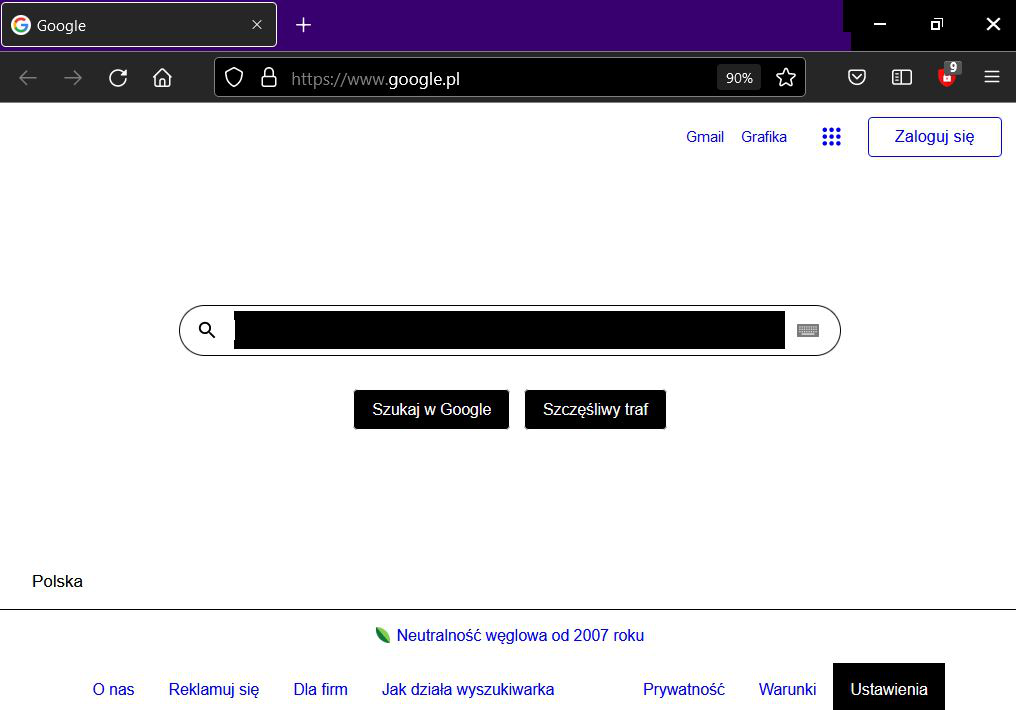Minimize the browser window
1016x710 pixels.
[x=879, y=25]
